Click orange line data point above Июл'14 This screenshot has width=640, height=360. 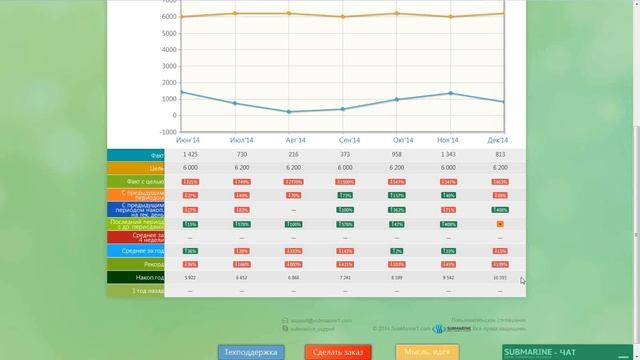click(235, 13)
